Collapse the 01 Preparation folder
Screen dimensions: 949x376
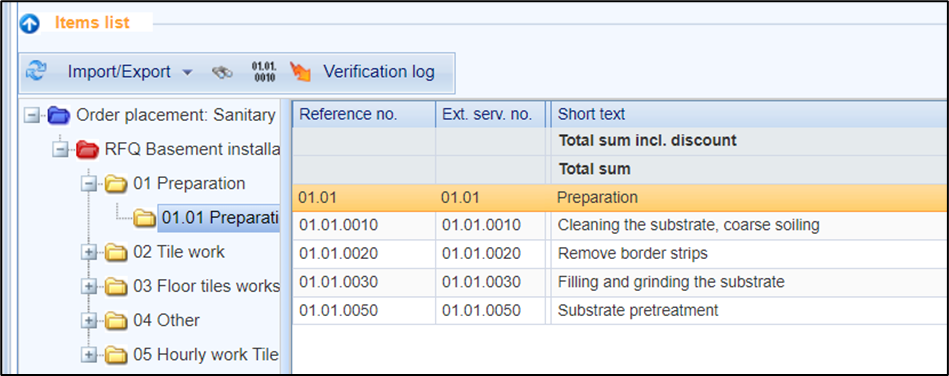(89, 183)
